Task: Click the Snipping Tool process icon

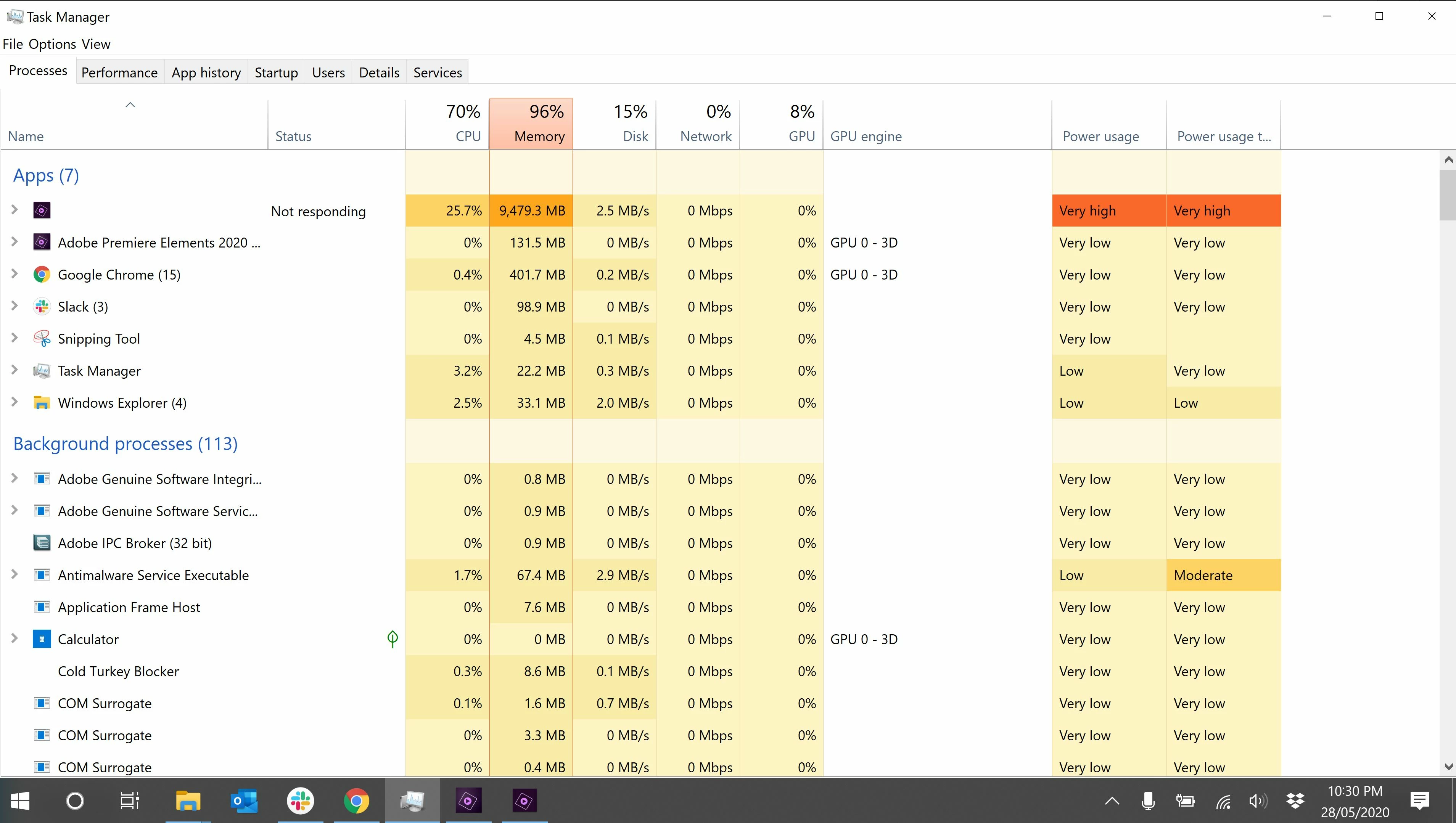Action: 41,339
